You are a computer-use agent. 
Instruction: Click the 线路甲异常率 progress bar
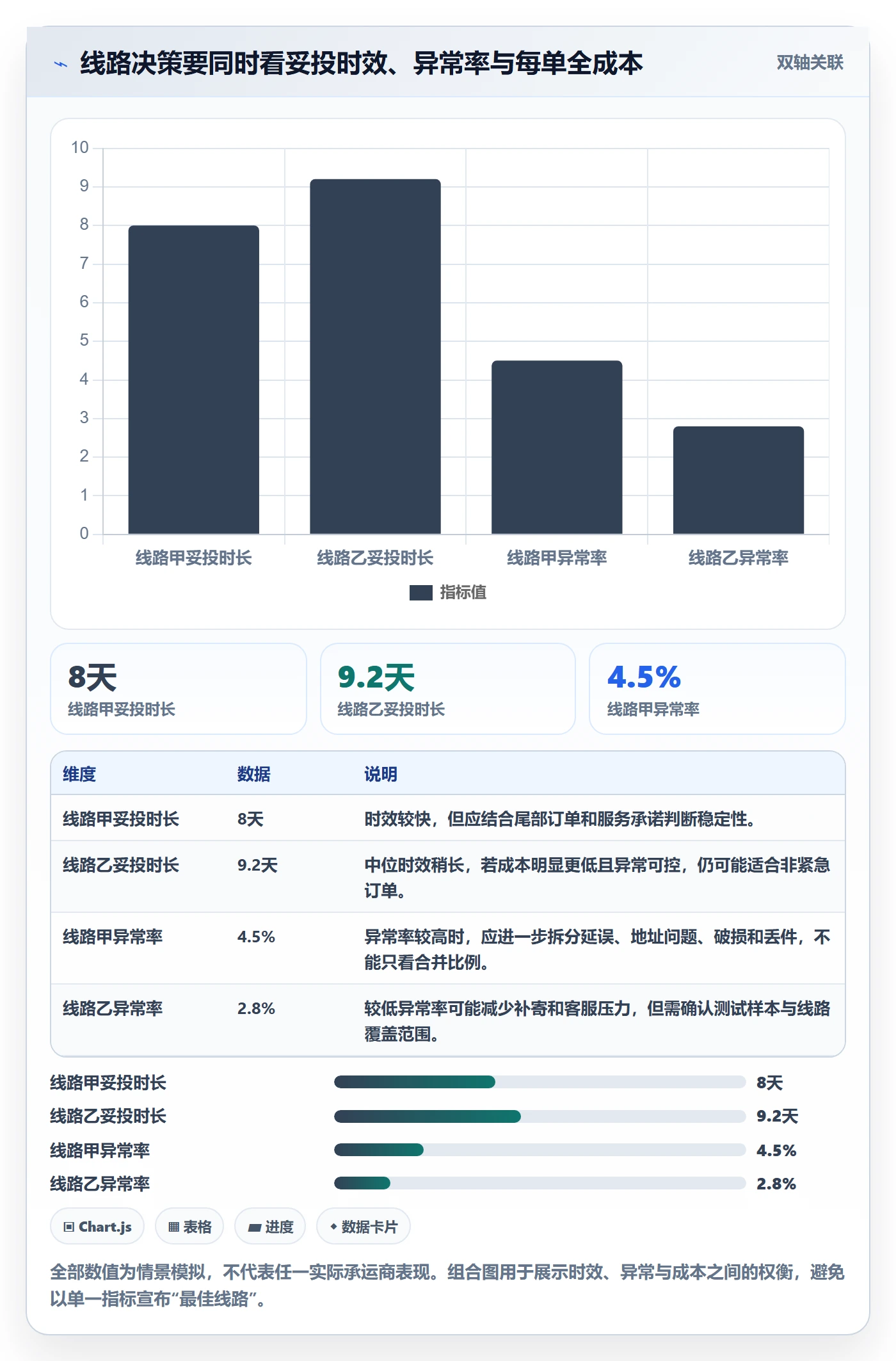coord(540,1150)
